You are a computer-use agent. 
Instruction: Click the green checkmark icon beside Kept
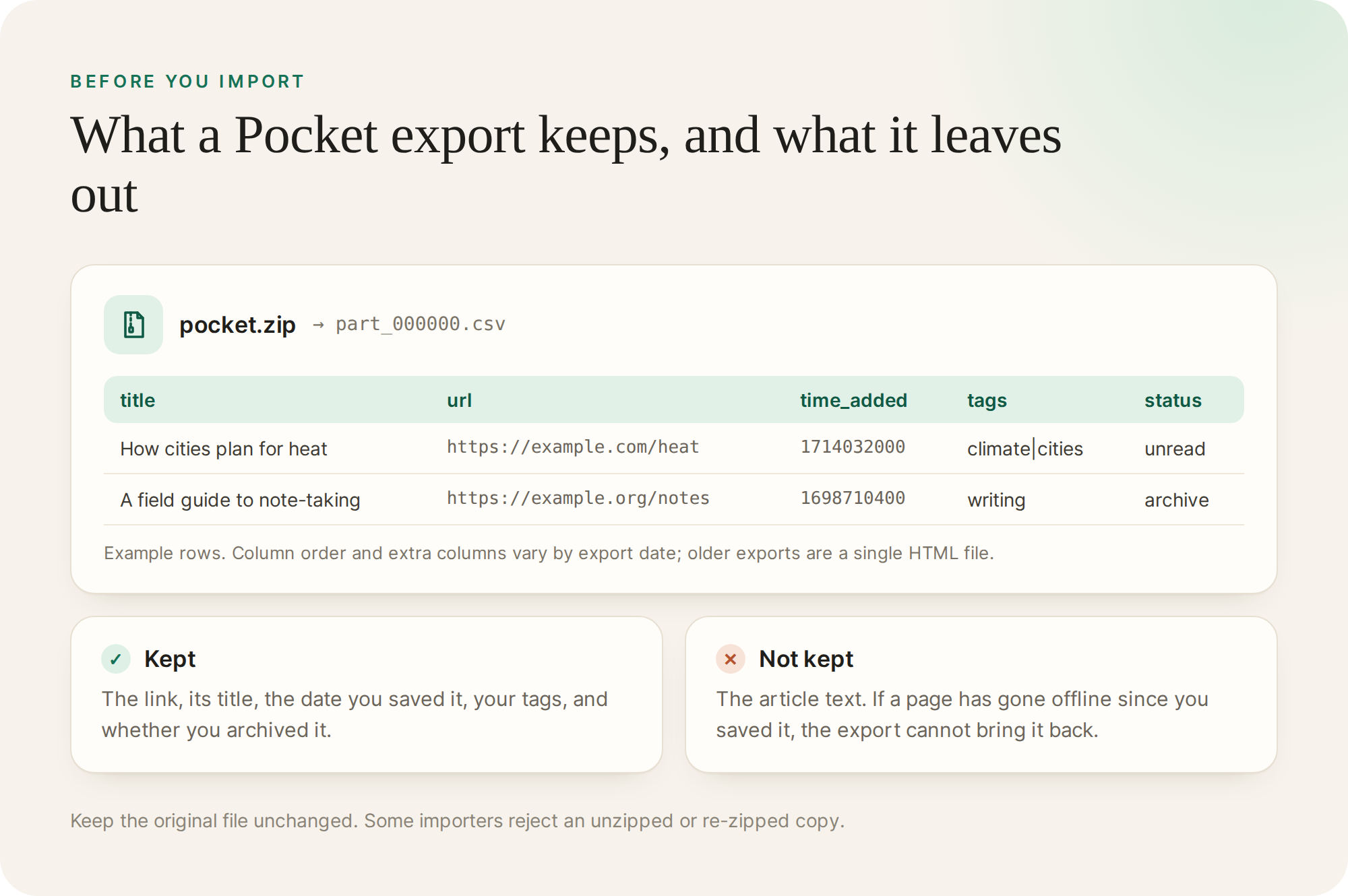116,659
